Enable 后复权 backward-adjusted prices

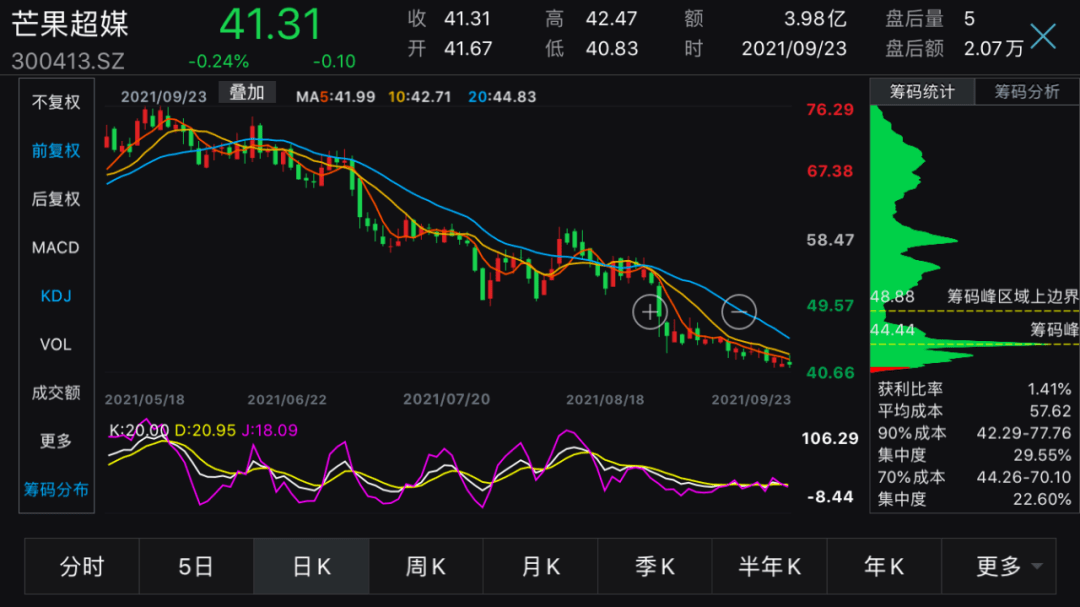tap(55, 199)
